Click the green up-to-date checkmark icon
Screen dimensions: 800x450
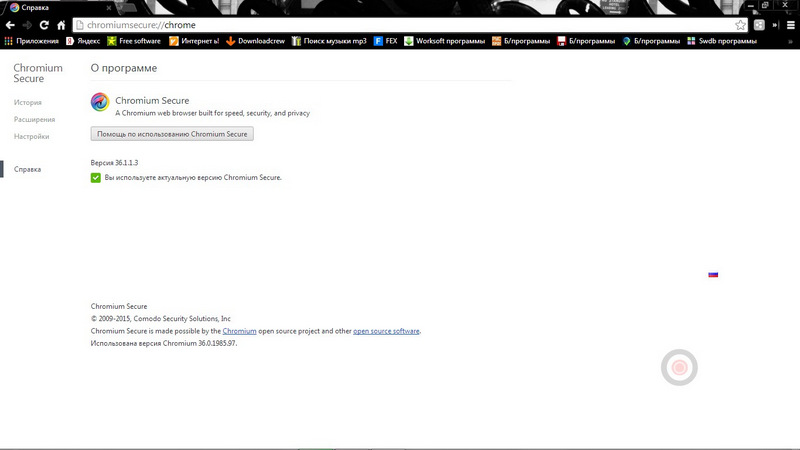(95, 178)
